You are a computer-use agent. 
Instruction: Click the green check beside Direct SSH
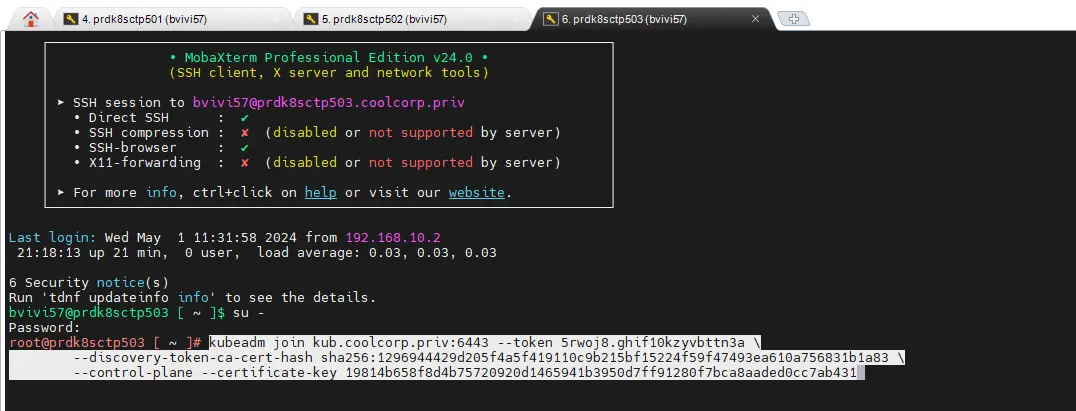(244, 117)
